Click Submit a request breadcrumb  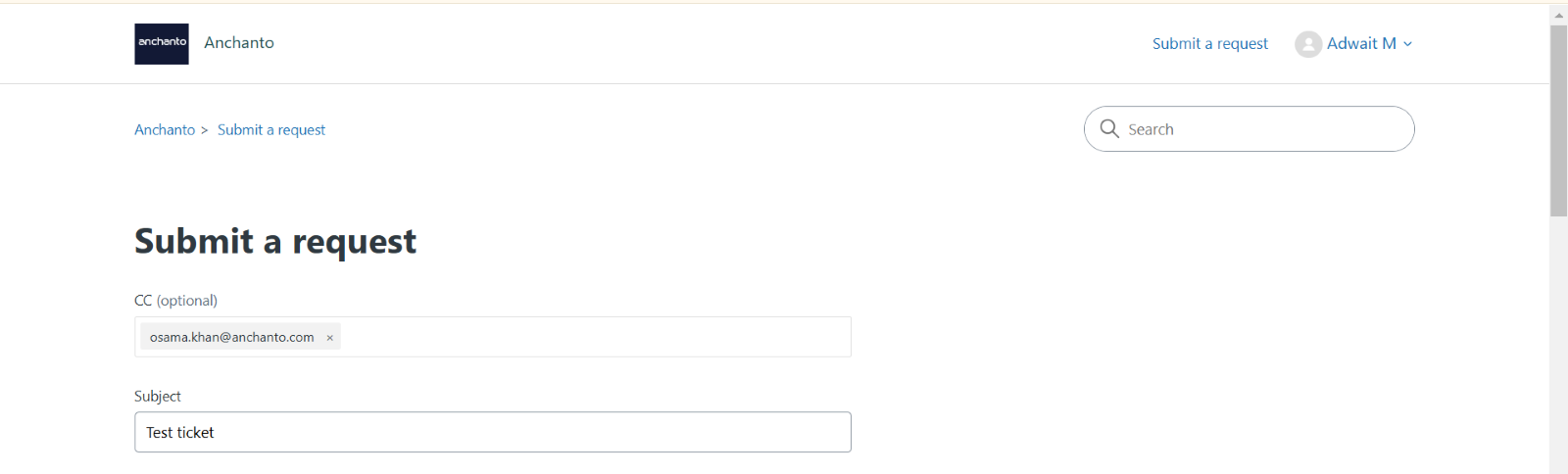(271, 130)
